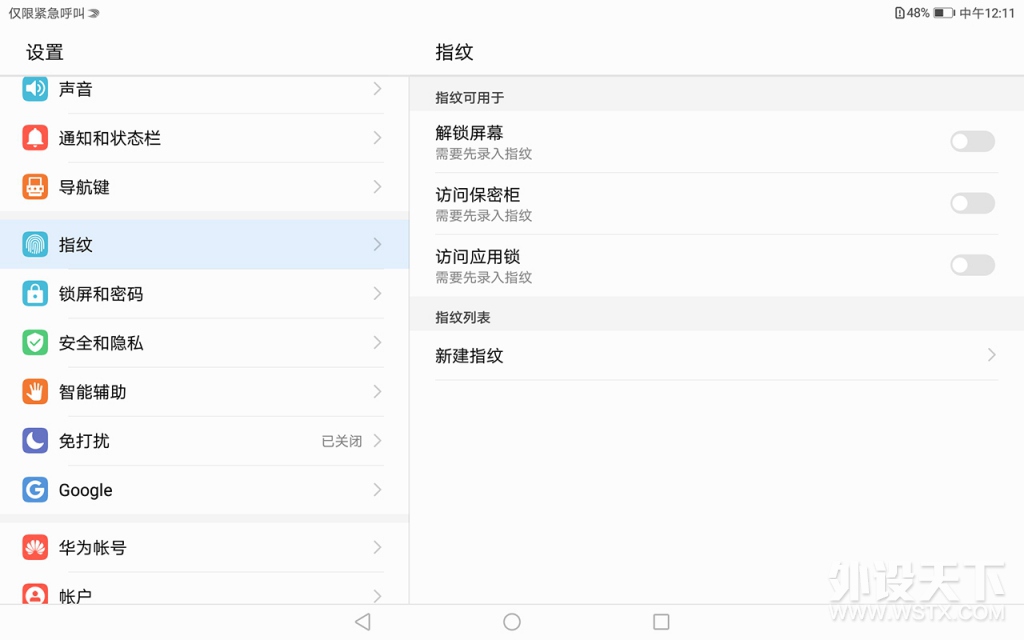Open the 导航键 row chevron
The width and height of the screenshot is (1024, 640).
point(377,187)
